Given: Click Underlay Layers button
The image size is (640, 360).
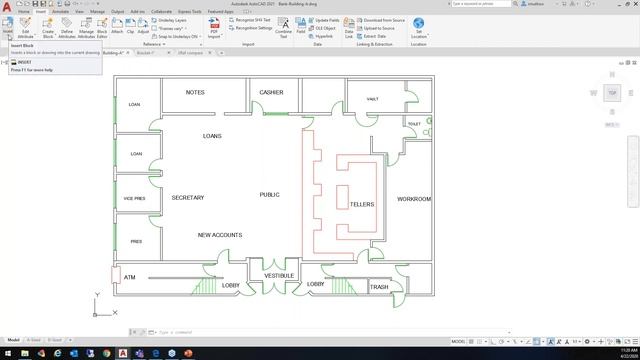Looking at the screenshot, I should point(169,20).
